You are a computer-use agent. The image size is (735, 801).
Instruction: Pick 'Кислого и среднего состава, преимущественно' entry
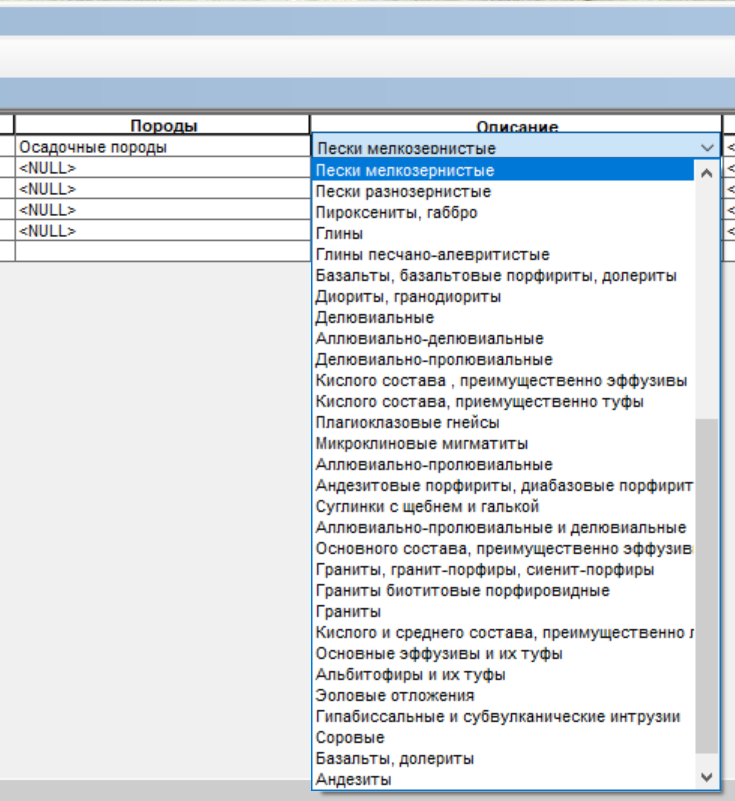[503, 632]
